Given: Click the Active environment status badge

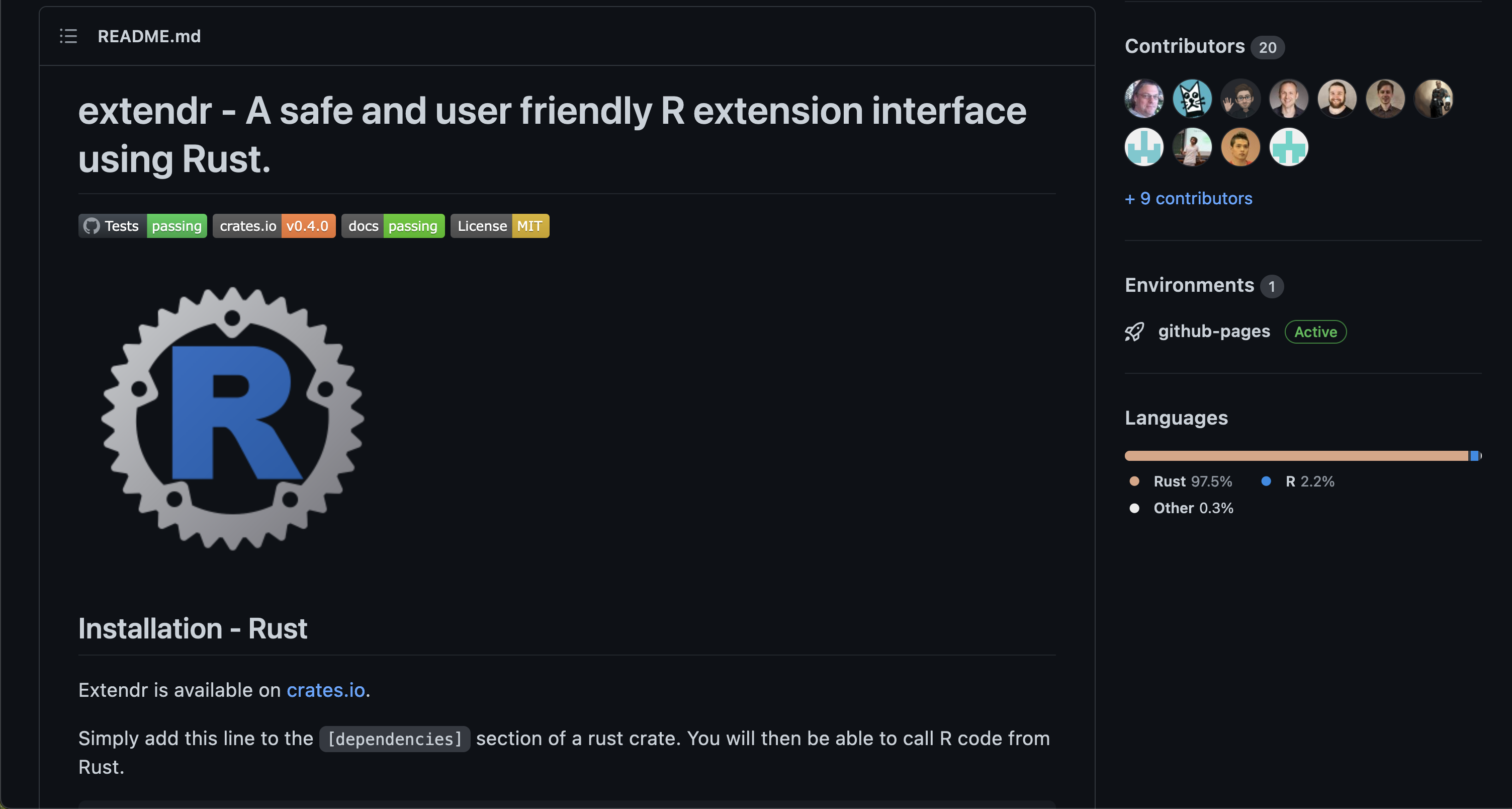Looking at the screenshot, I should (1315, 332).
